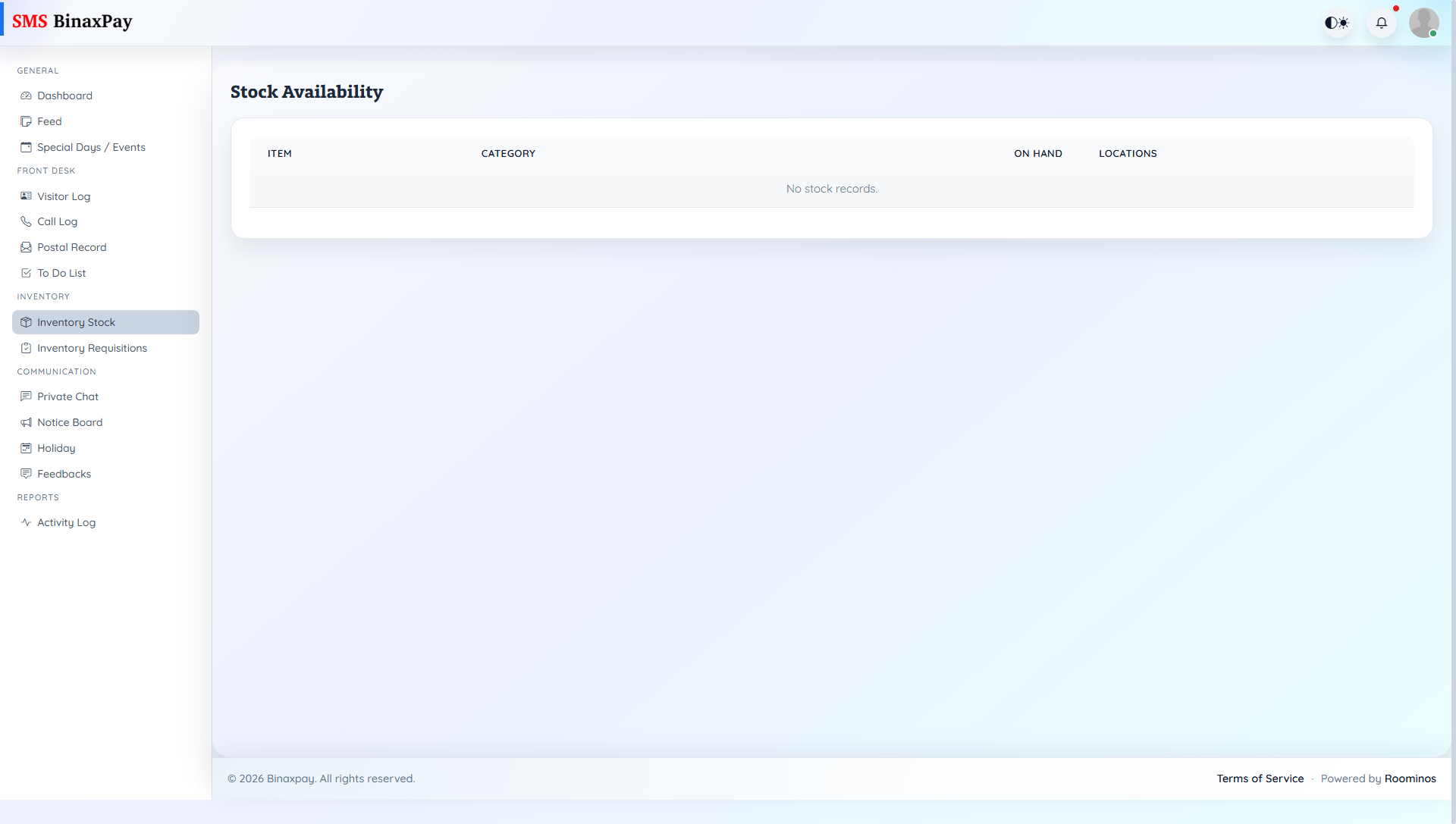Click the ON HAND column header
Image resolution: width=1456 pixels, height=824 pixels.
[1038, 153]
